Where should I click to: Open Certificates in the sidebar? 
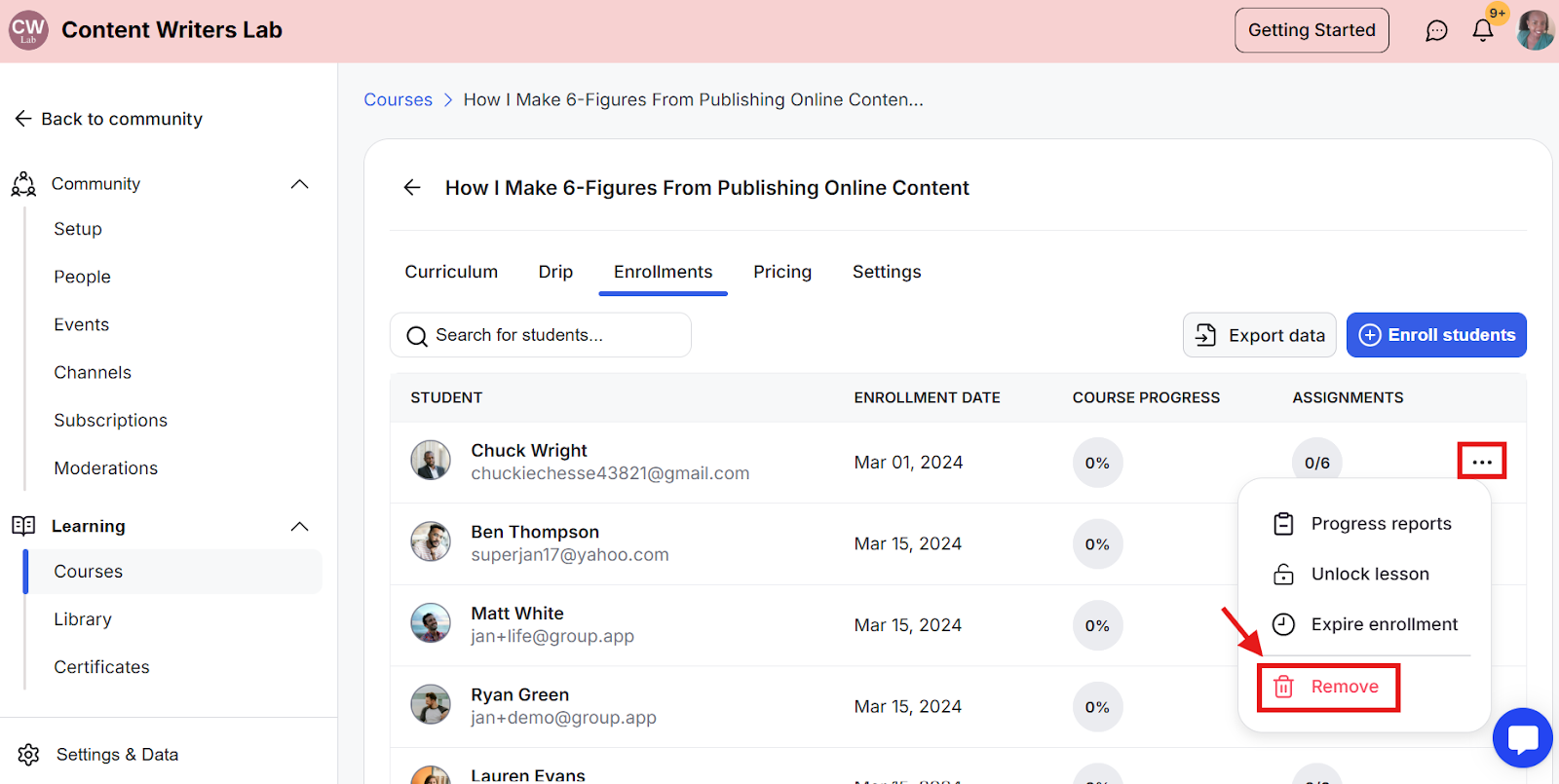coord(101,667)
